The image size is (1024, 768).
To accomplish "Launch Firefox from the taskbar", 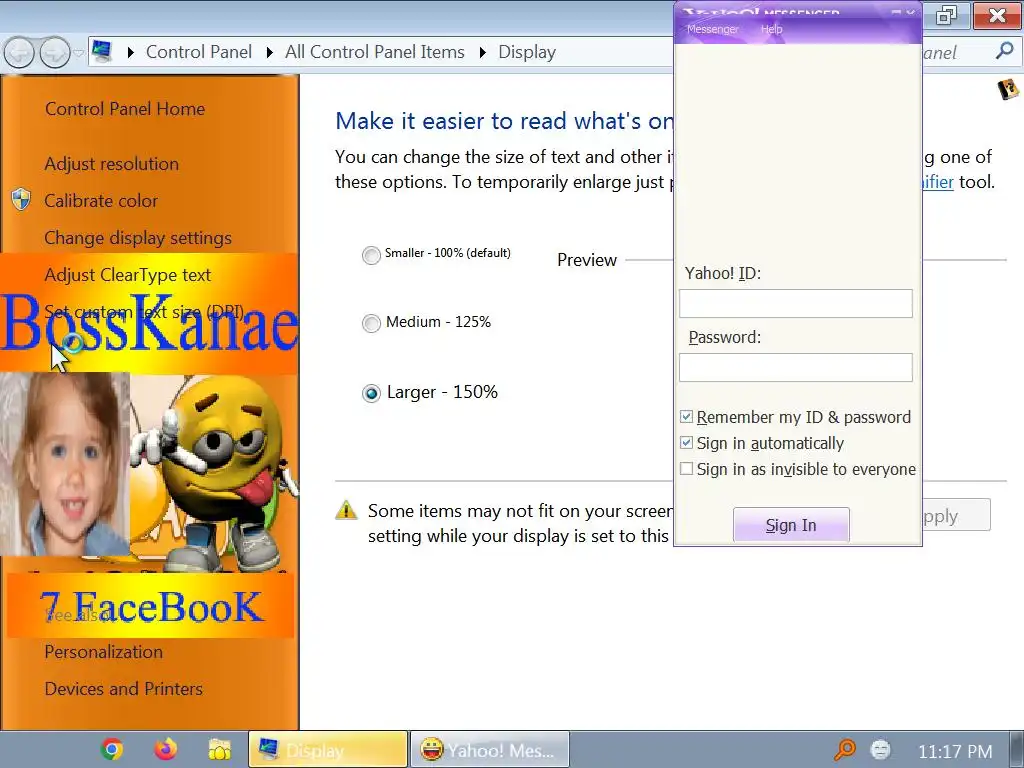I will pyautogui.click(x=165, y=749).
